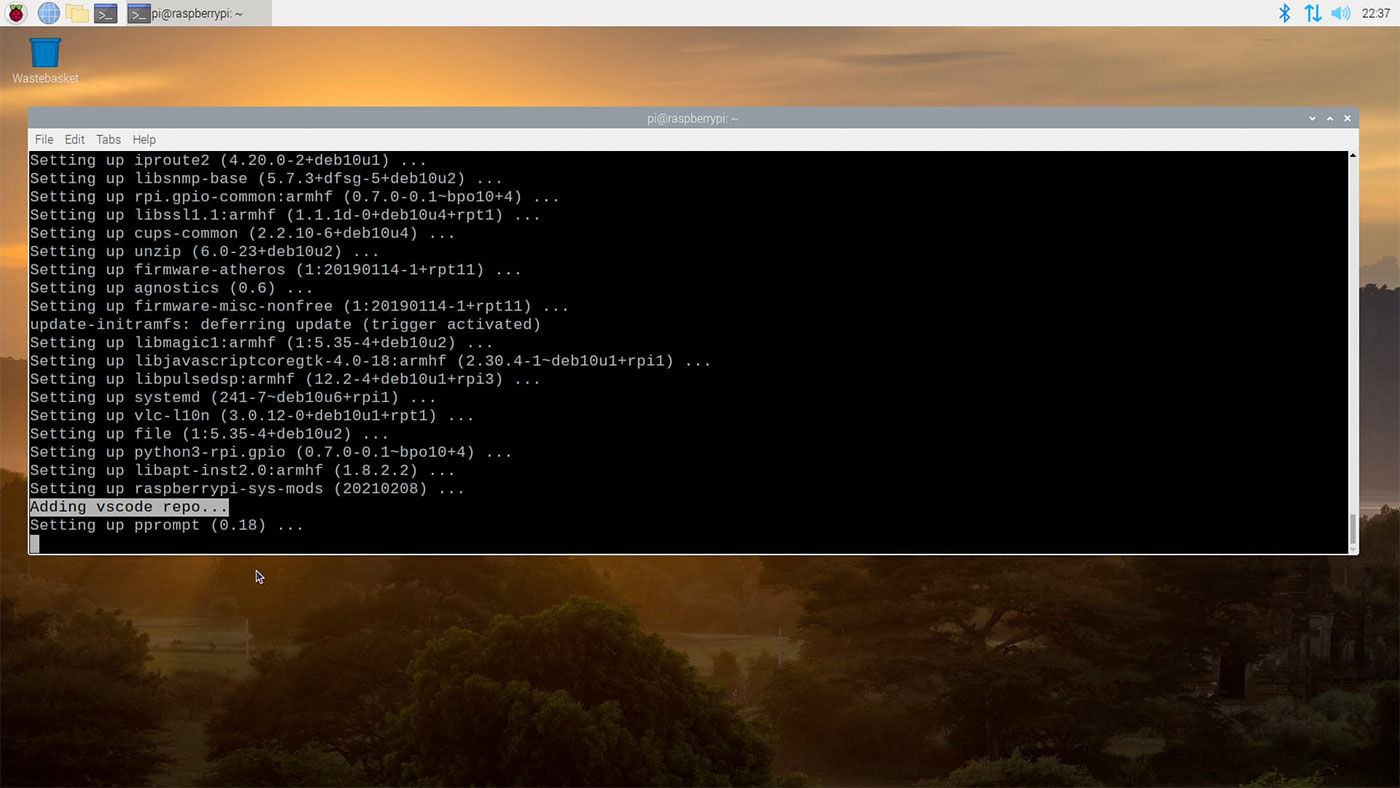
Task: Click 'Setting up pprompt (0.18)' line
Action: click(166, 525)
